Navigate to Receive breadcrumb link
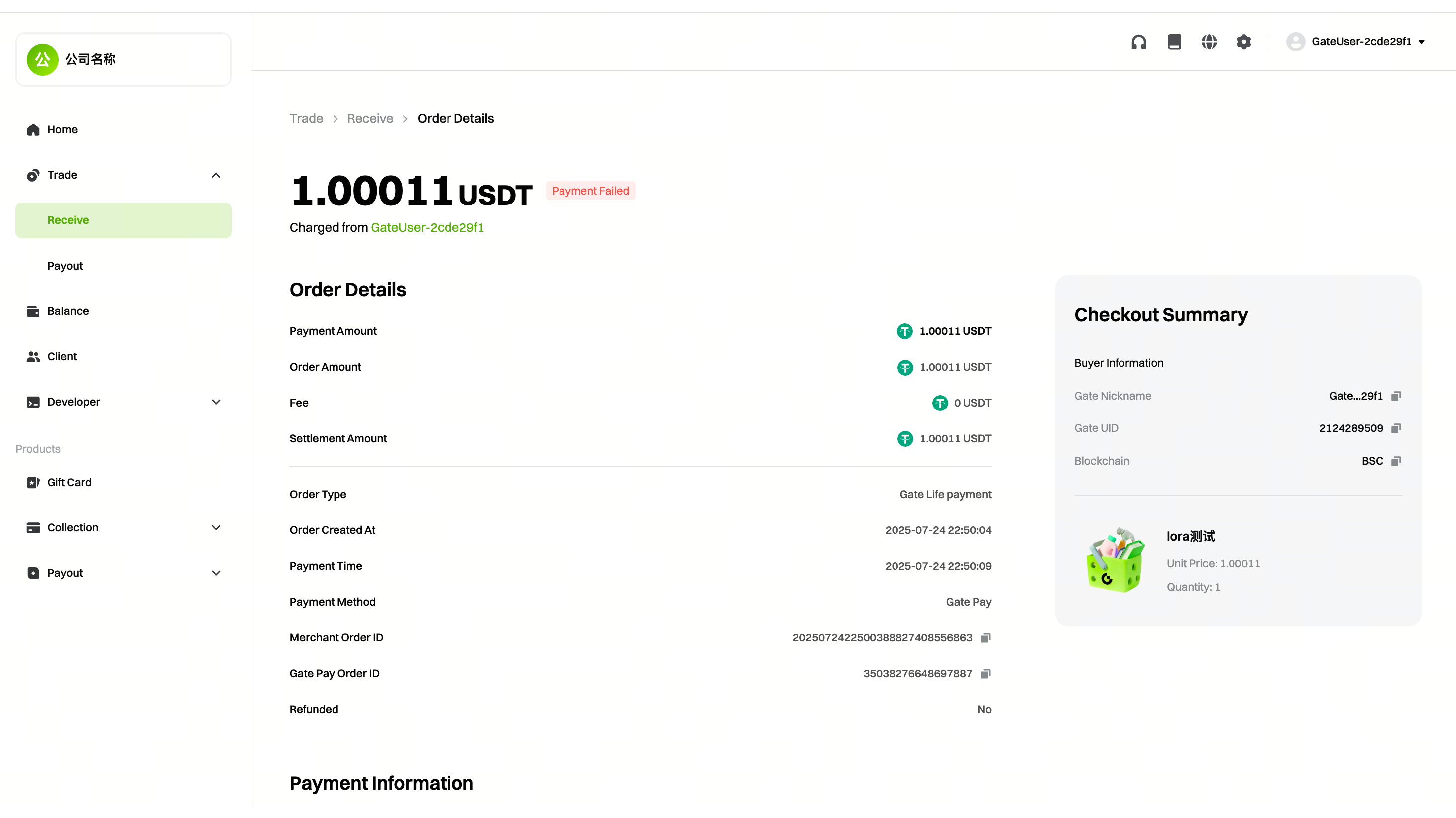This screenshot has height=818, width=1456. (370, 118)
